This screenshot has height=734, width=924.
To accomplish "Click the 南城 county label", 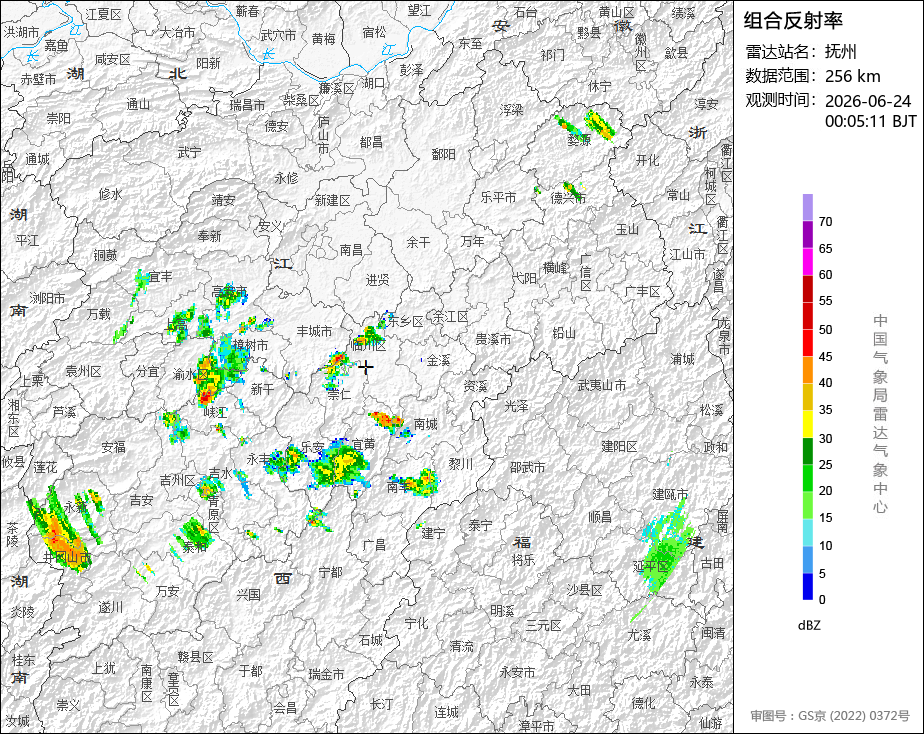I will 425,424.
